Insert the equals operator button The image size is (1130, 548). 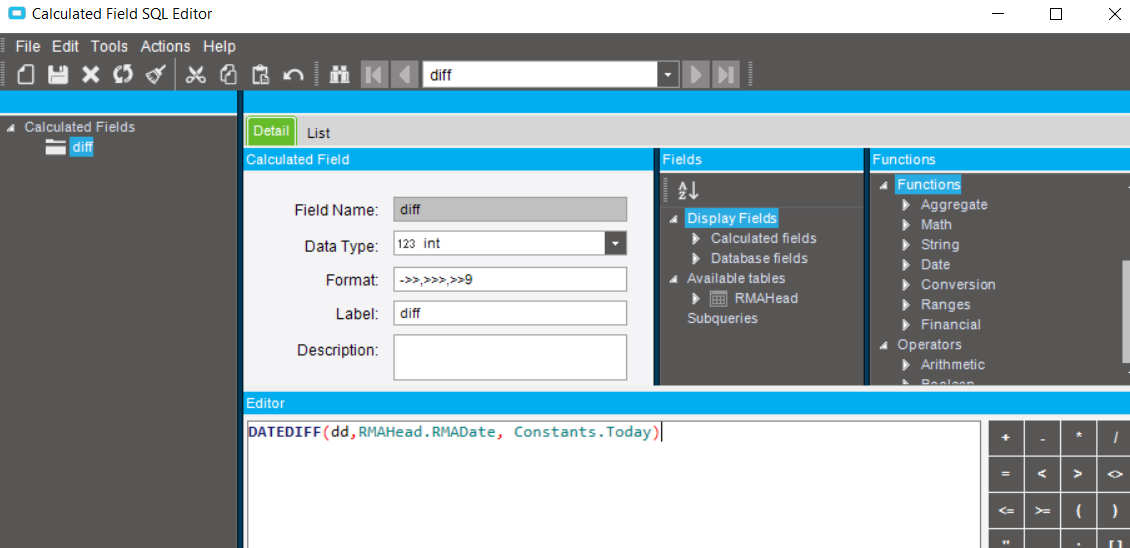click(1006, 474)
